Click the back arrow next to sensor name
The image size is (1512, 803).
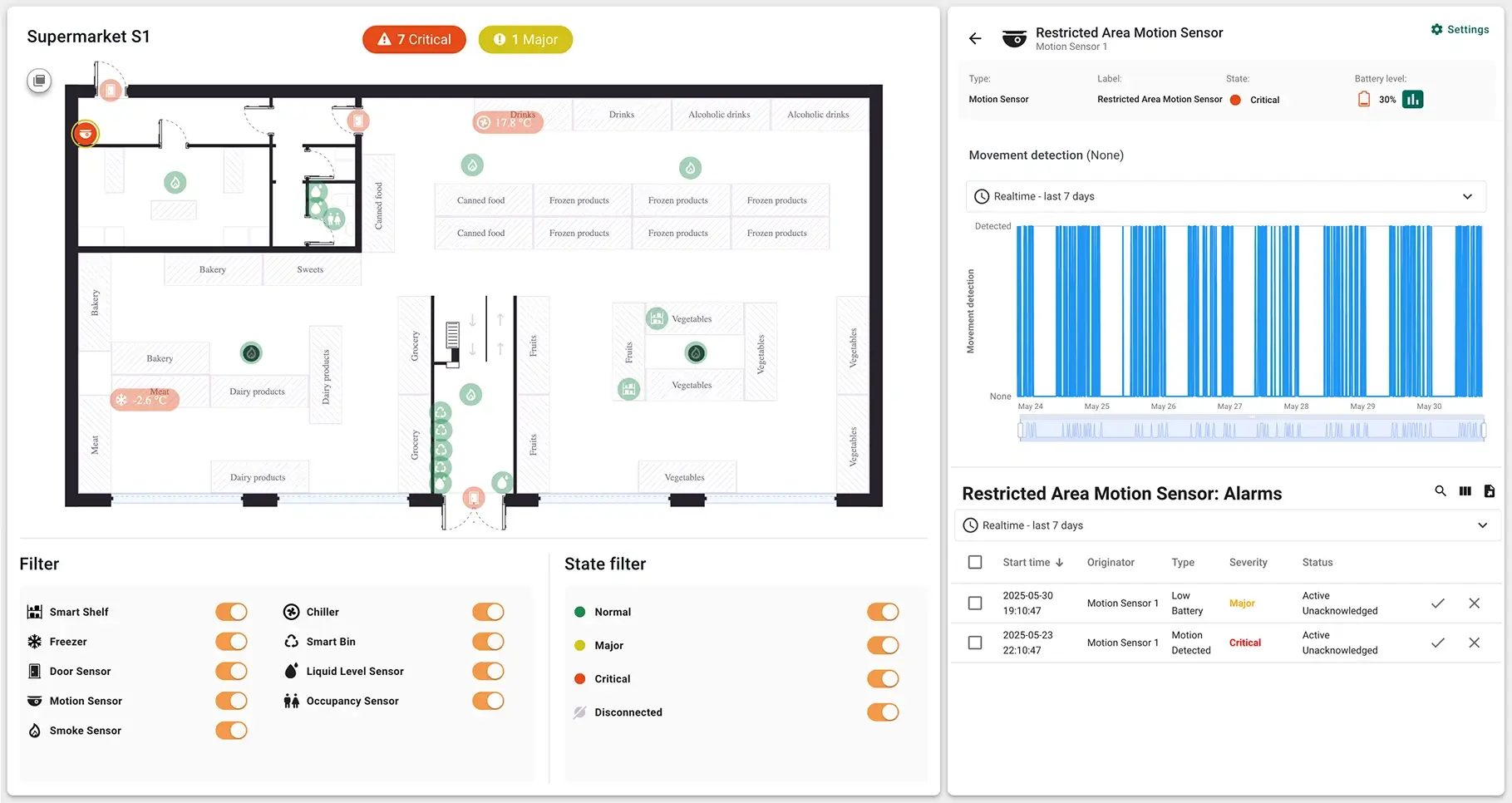coord(974,38)
